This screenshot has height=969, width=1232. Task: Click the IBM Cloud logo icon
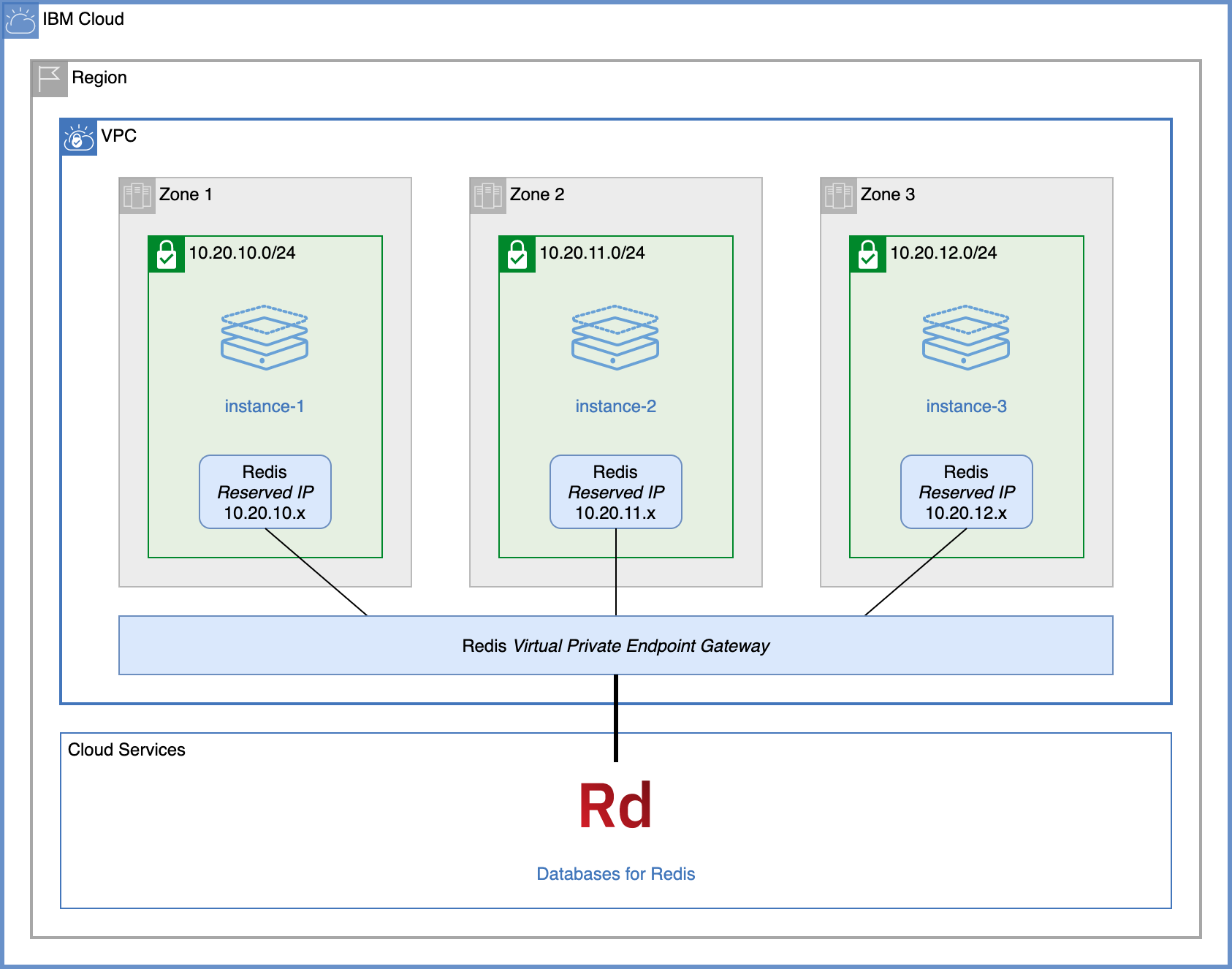(x=20, y=20)
